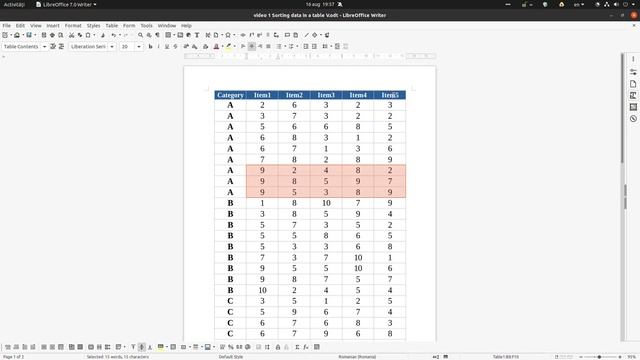Open the File menu
Screen dimensions: 640x360
tap(7, 25)
